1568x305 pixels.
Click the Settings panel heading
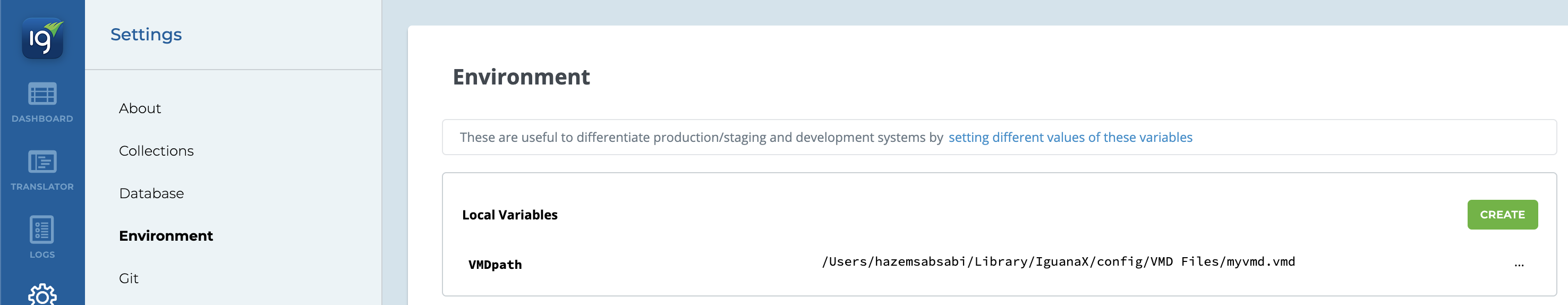click(146, 35)
